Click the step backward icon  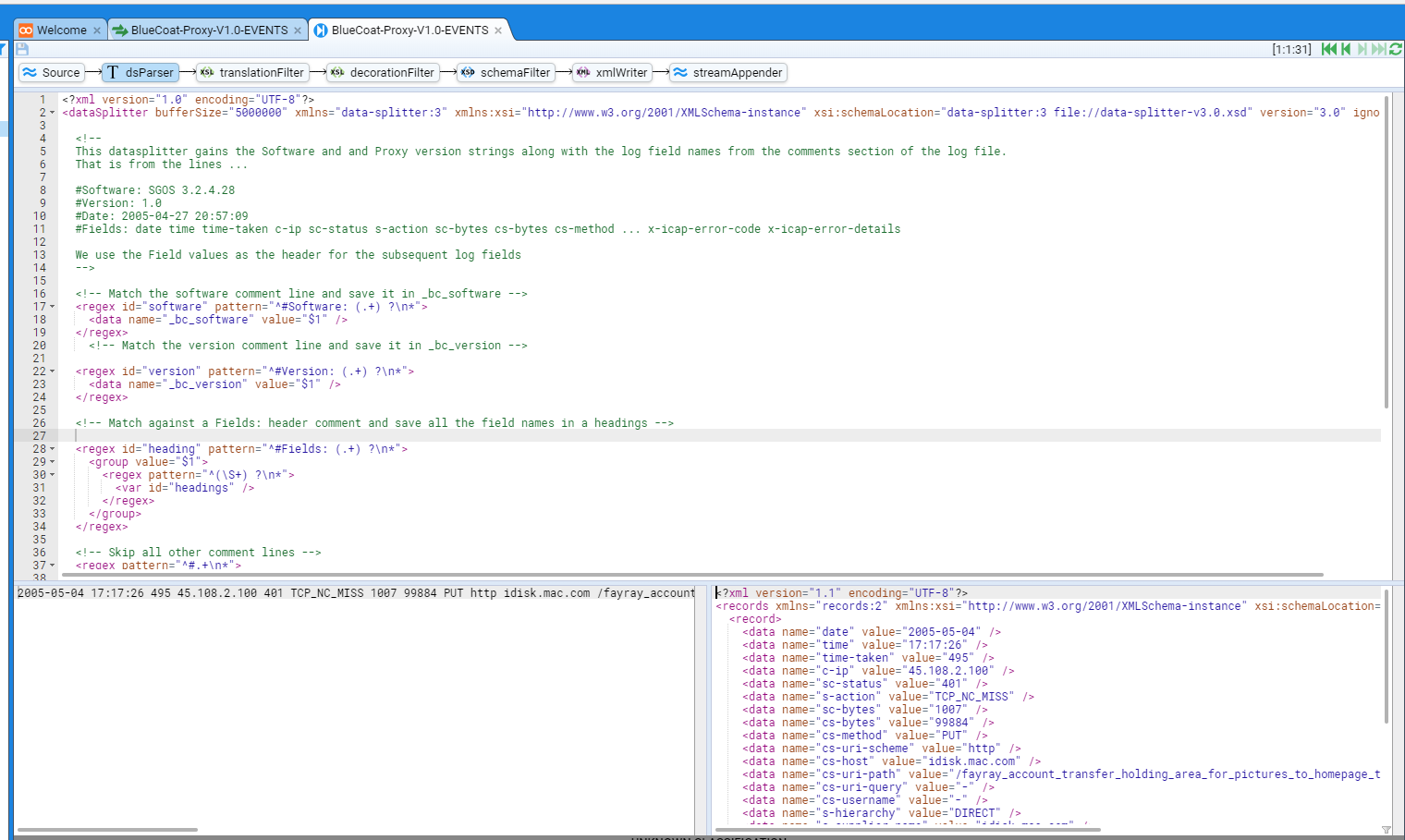coord(1346,49)
